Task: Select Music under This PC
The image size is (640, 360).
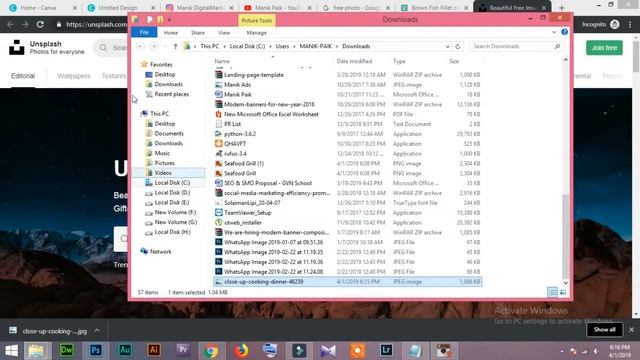Action: [x=162, y=153]
